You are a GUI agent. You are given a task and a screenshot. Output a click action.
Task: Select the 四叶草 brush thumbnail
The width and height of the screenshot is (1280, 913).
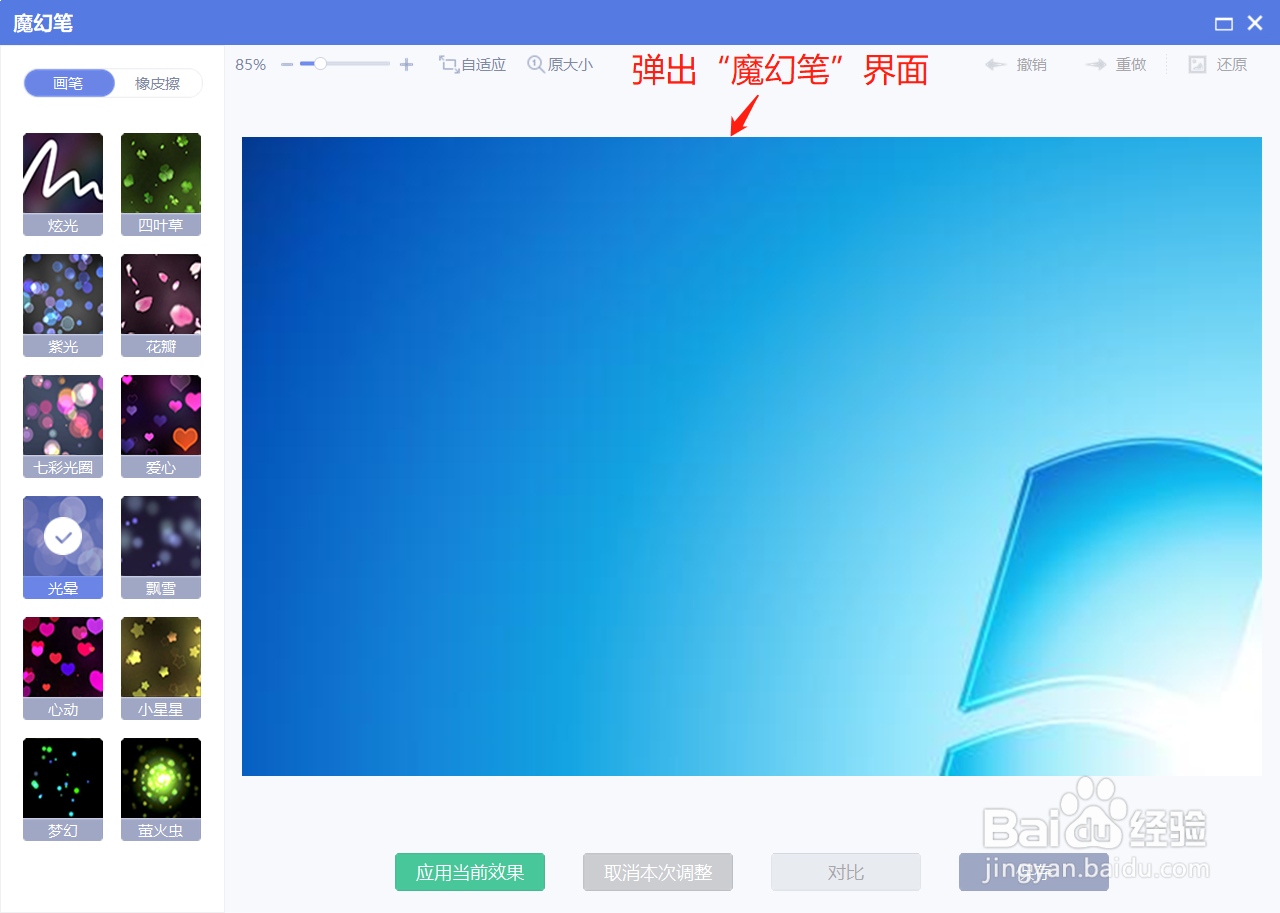161,184
